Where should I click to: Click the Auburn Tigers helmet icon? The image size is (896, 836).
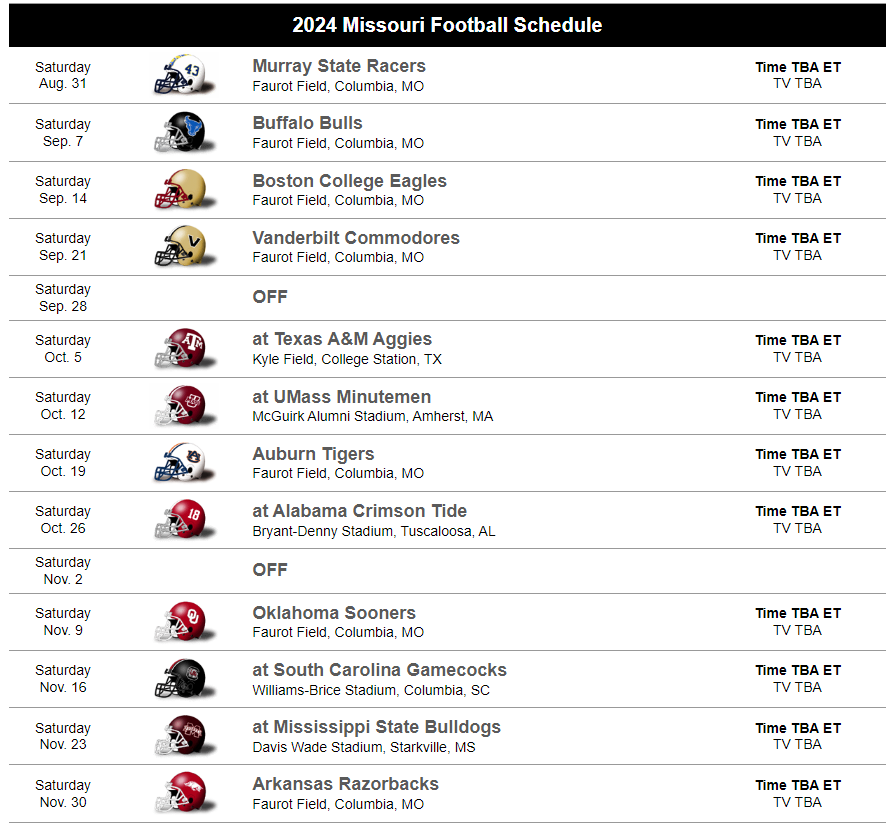pos(180,462)
